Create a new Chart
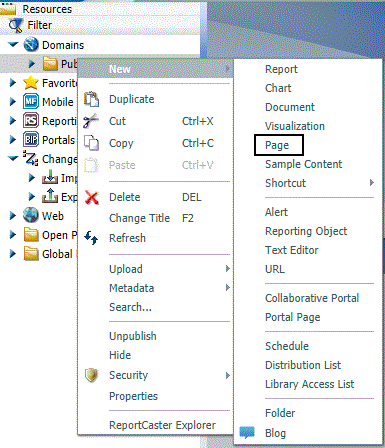Image resolution: width=385 pixels, height=448 pixels. pyautogui.click(x=278, y=88)
